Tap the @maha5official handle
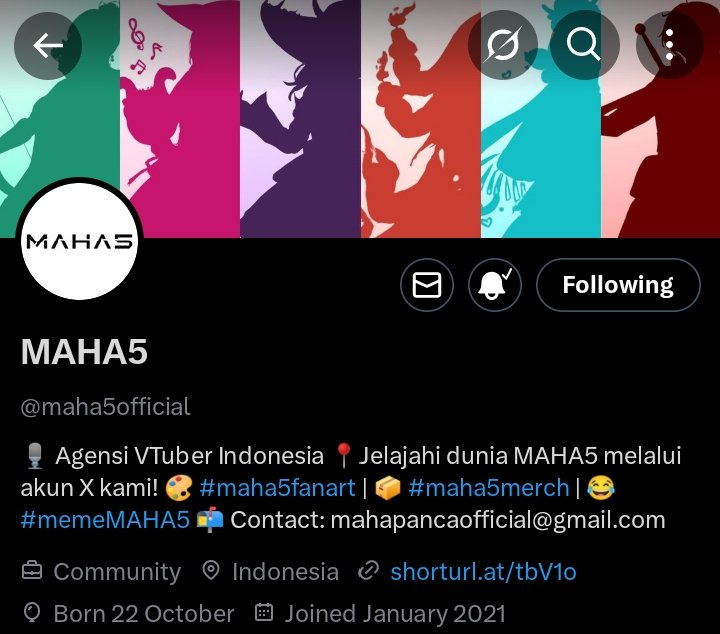 pos(105,407)
